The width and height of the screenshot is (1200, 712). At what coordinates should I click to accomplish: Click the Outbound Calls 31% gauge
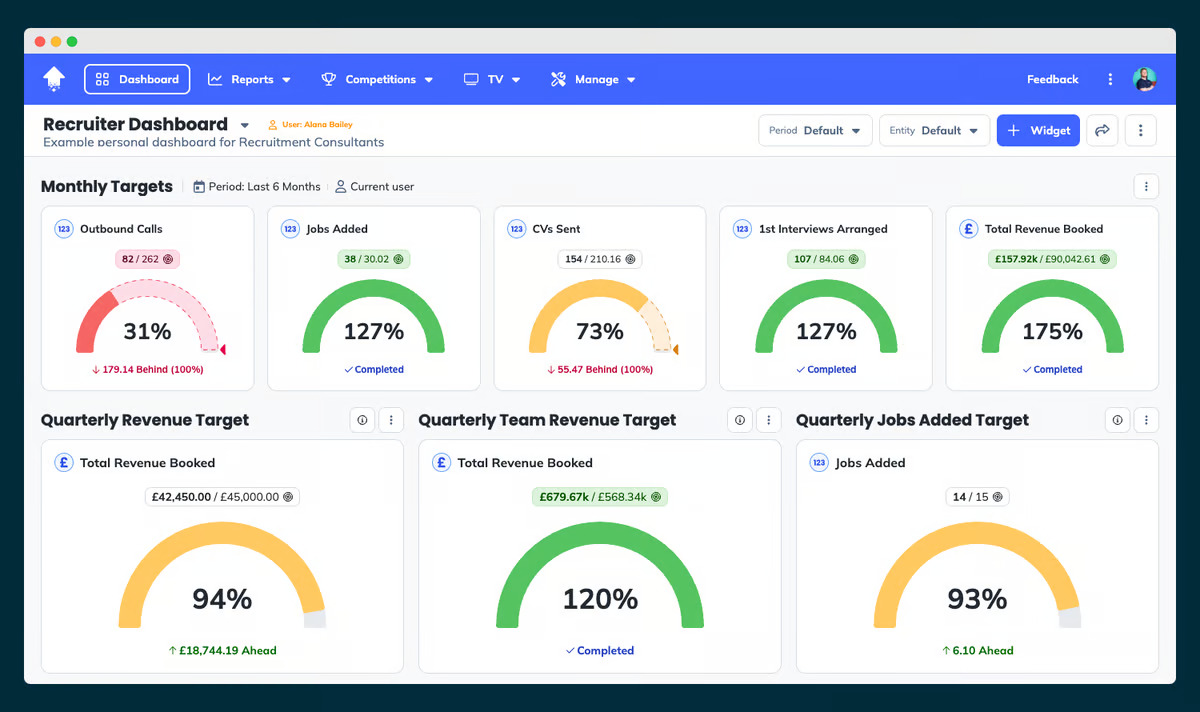(x=148, y=316)
